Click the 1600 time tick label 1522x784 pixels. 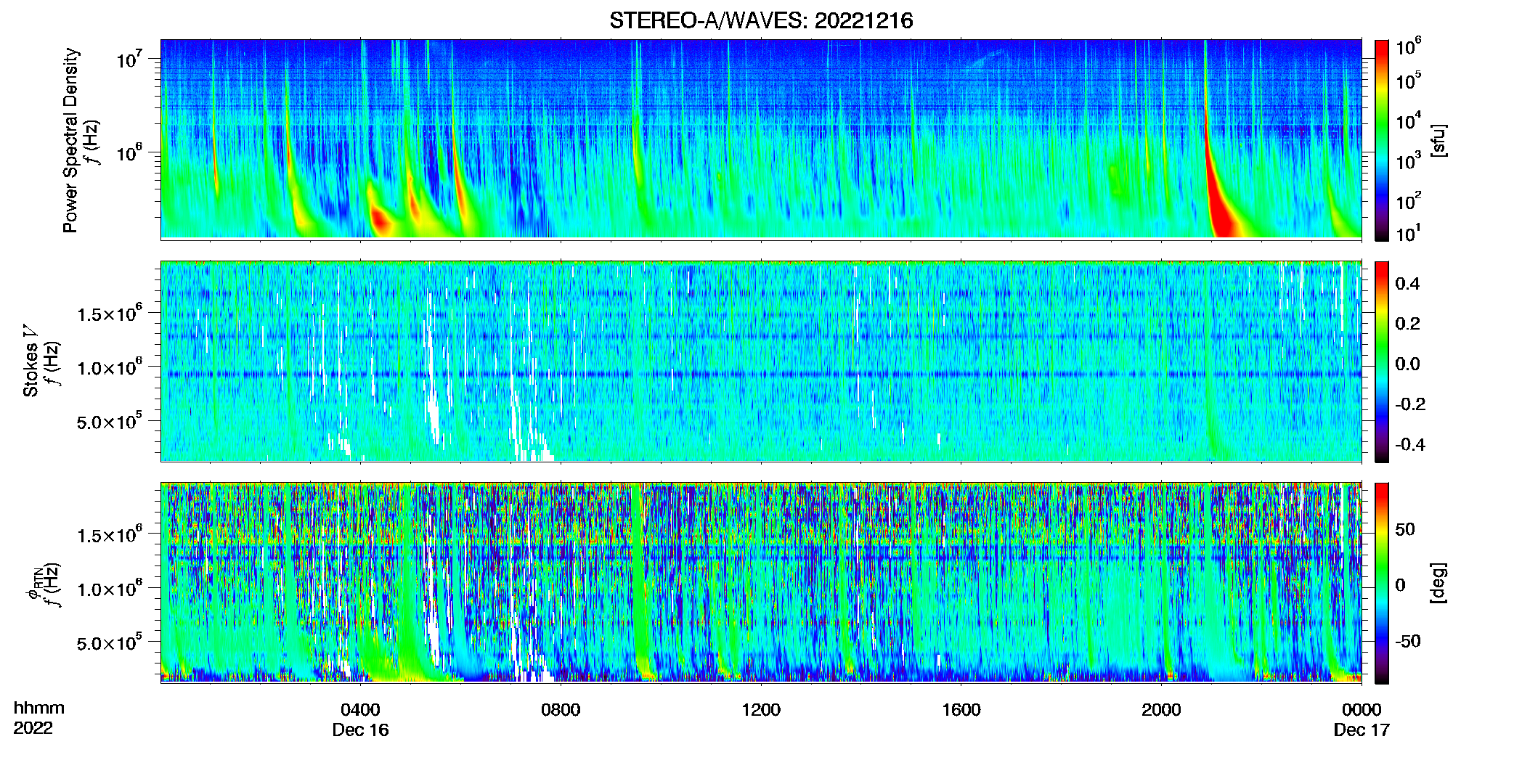961,709
